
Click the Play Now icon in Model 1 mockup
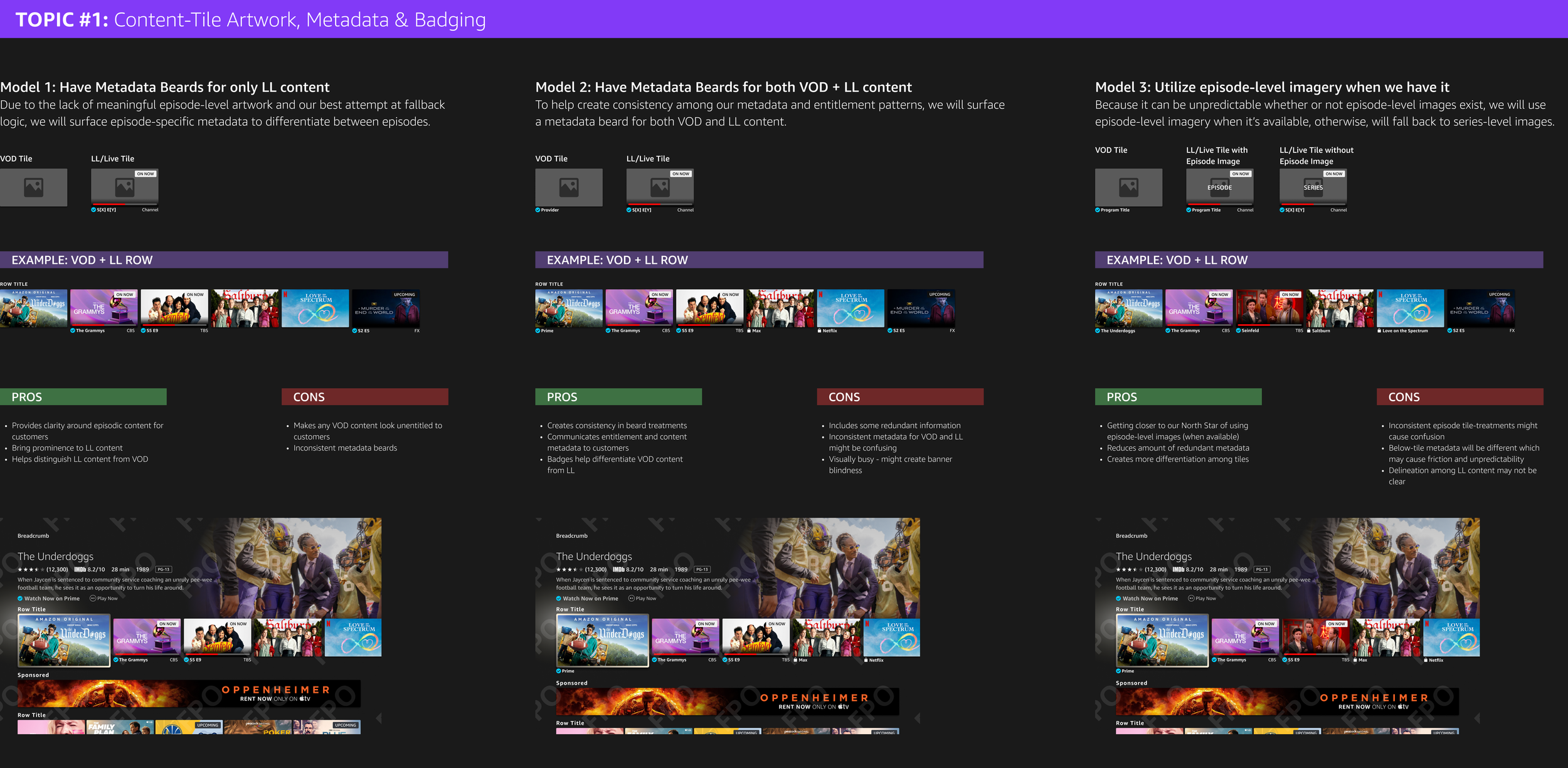point(93,598)
